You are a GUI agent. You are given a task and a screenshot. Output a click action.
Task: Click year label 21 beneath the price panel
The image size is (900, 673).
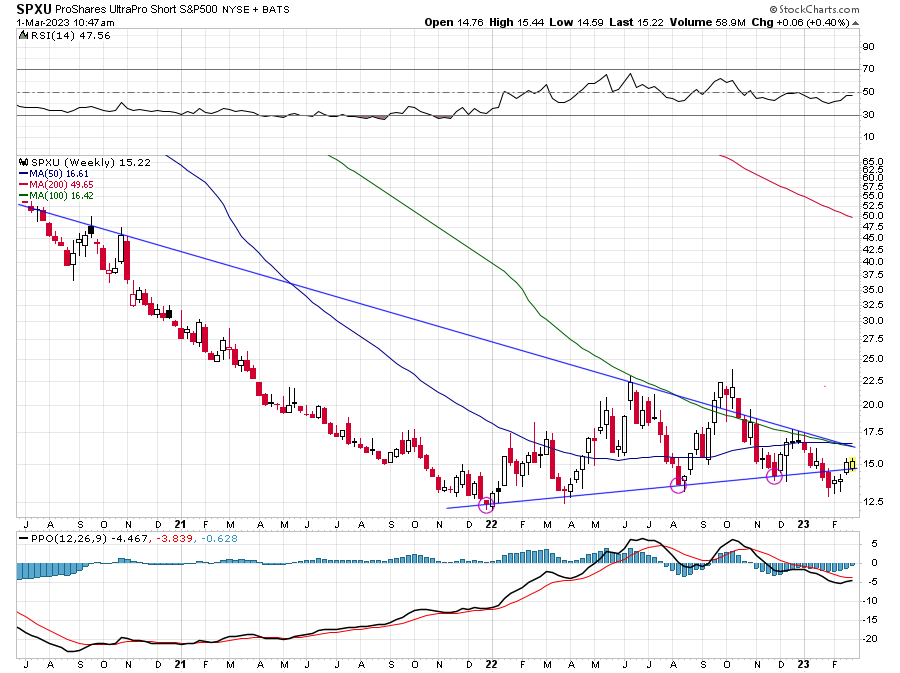click(180, 524)
